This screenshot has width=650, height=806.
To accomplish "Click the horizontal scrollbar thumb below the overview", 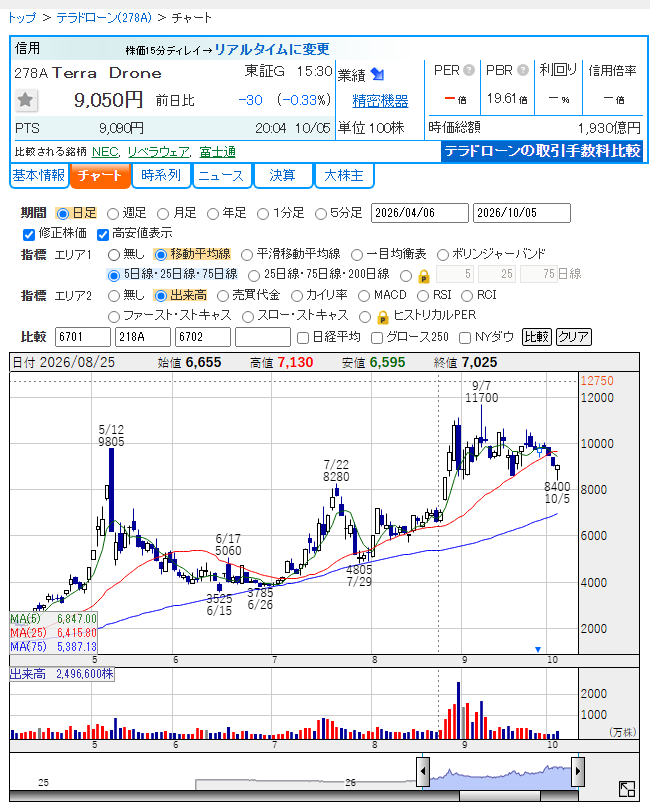I will click(499, 796).
